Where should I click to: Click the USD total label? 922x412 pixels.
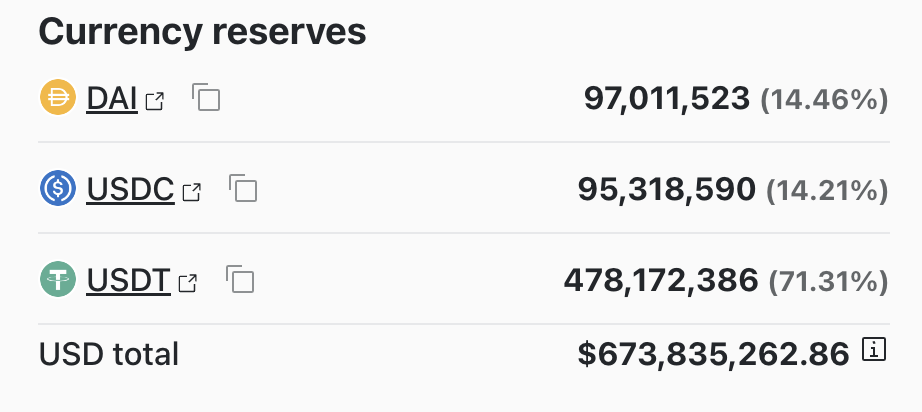pyautogui.click(x=108, y=353)
